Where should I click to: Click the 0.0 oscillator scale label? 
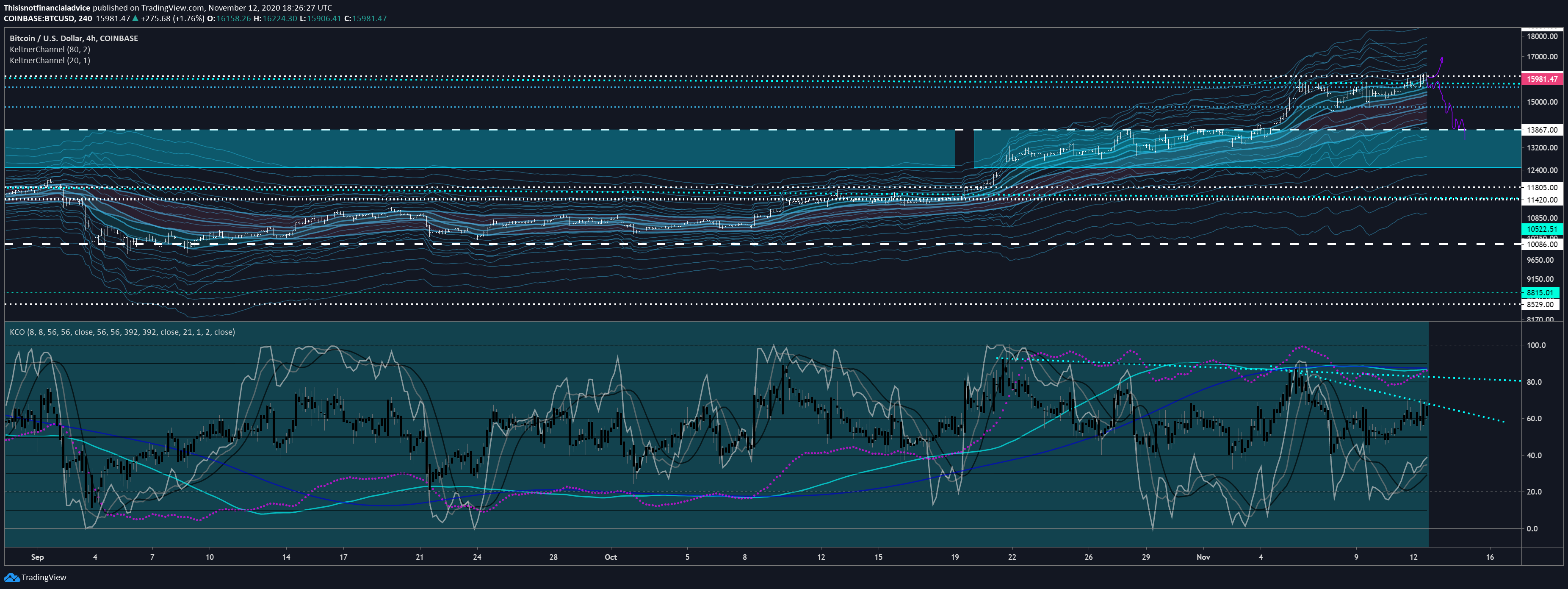click(x=1532, y=529)
